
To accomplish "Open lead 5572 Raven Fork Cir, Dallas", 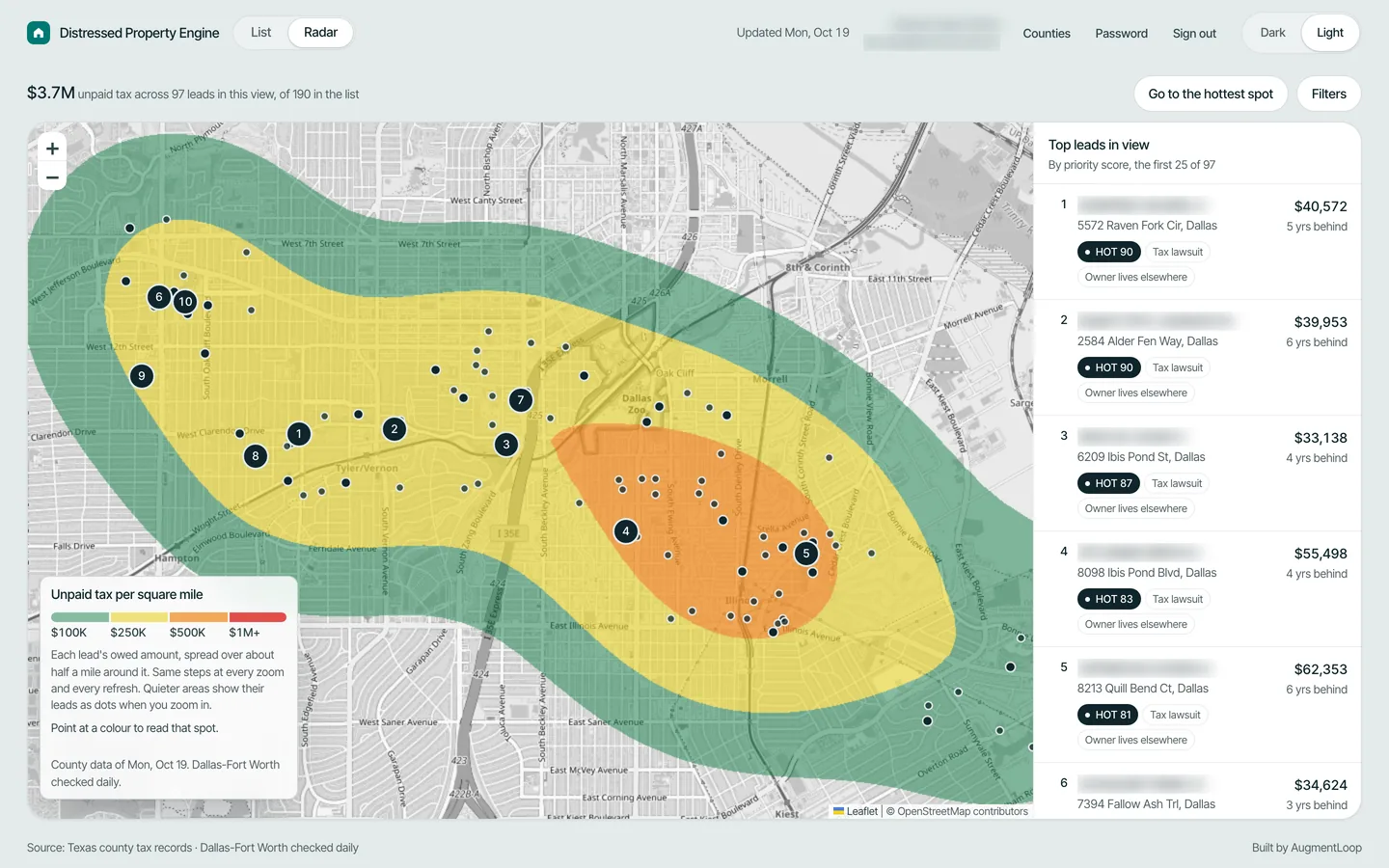I will pos(1197,241).
